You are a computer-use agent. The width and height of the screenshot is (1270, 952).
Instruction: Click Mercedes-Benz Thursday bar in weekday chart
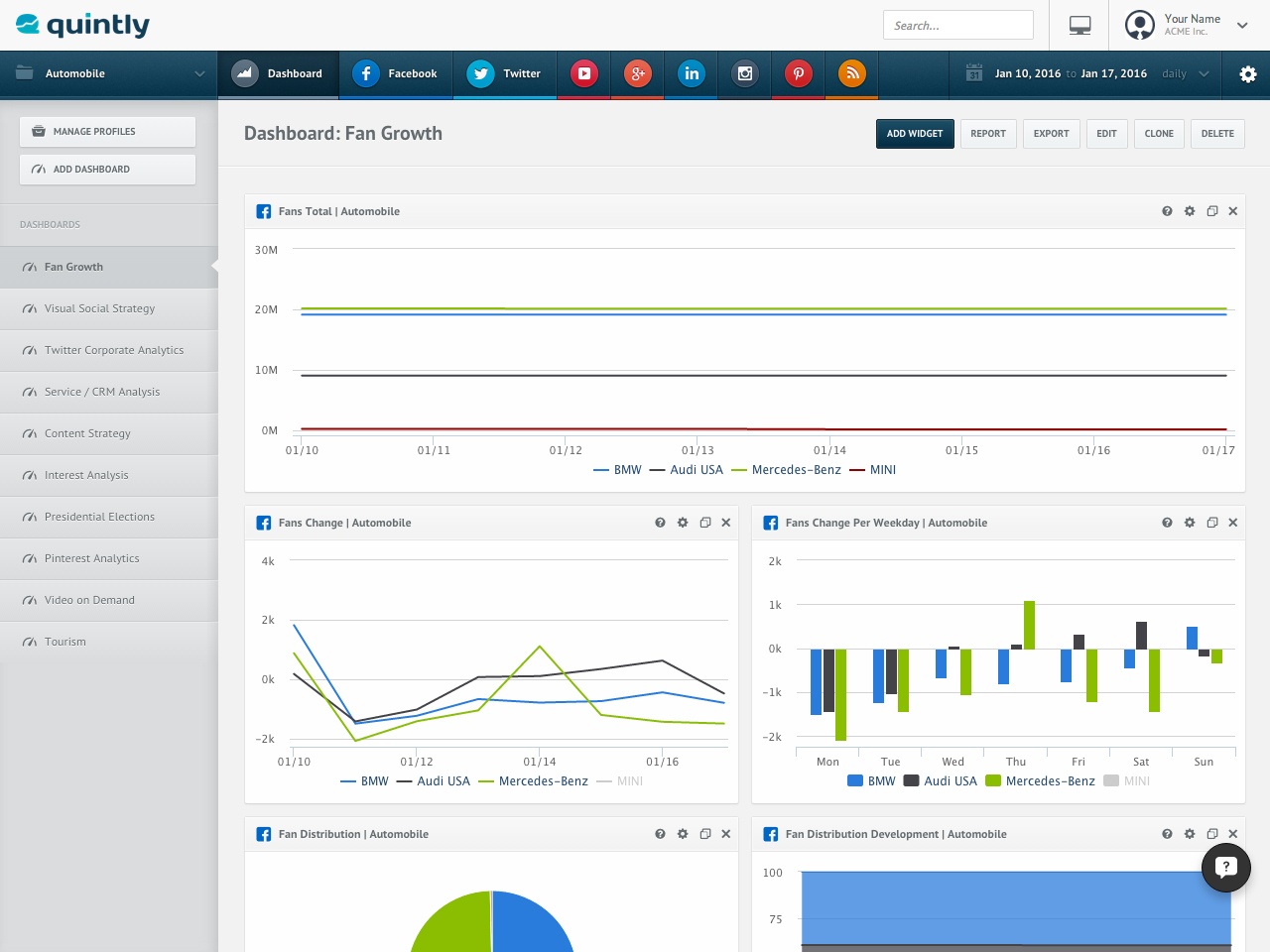point(1029,625)
